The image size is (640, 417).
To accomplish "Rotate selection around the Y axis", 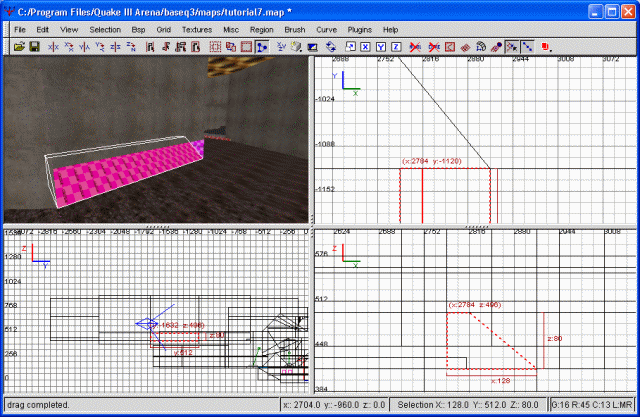I will (x=100, y=47).
